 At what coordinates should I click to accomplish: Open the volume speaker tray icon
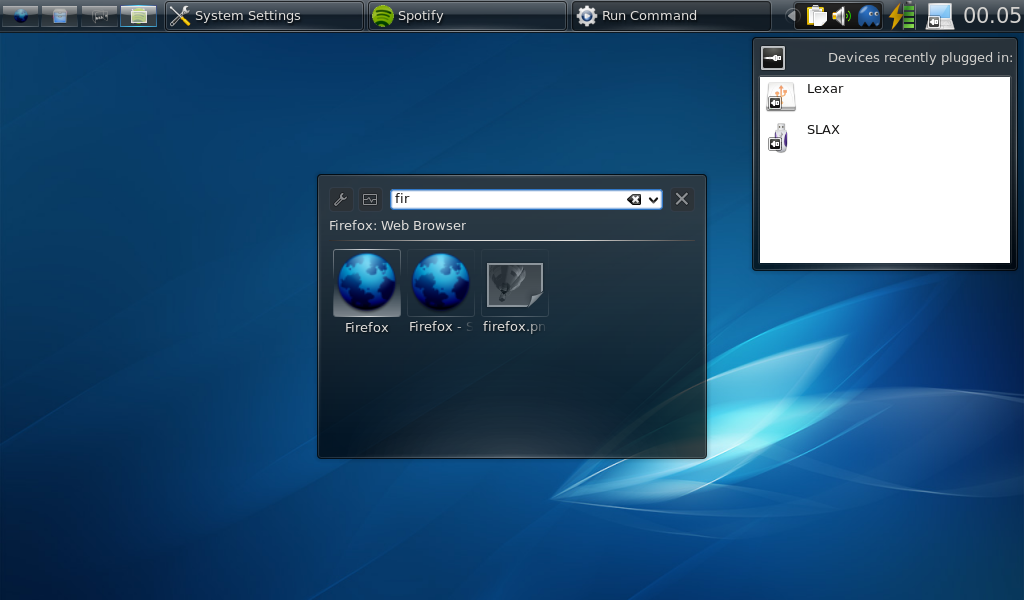[x=842, y=16]
